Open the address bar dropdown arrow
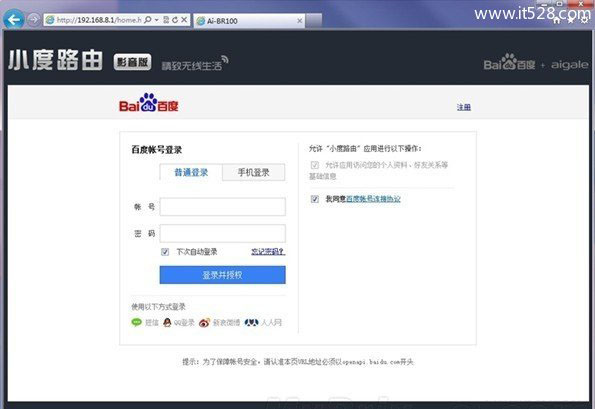This screenshot has height=409, width=595. [156, 20]
